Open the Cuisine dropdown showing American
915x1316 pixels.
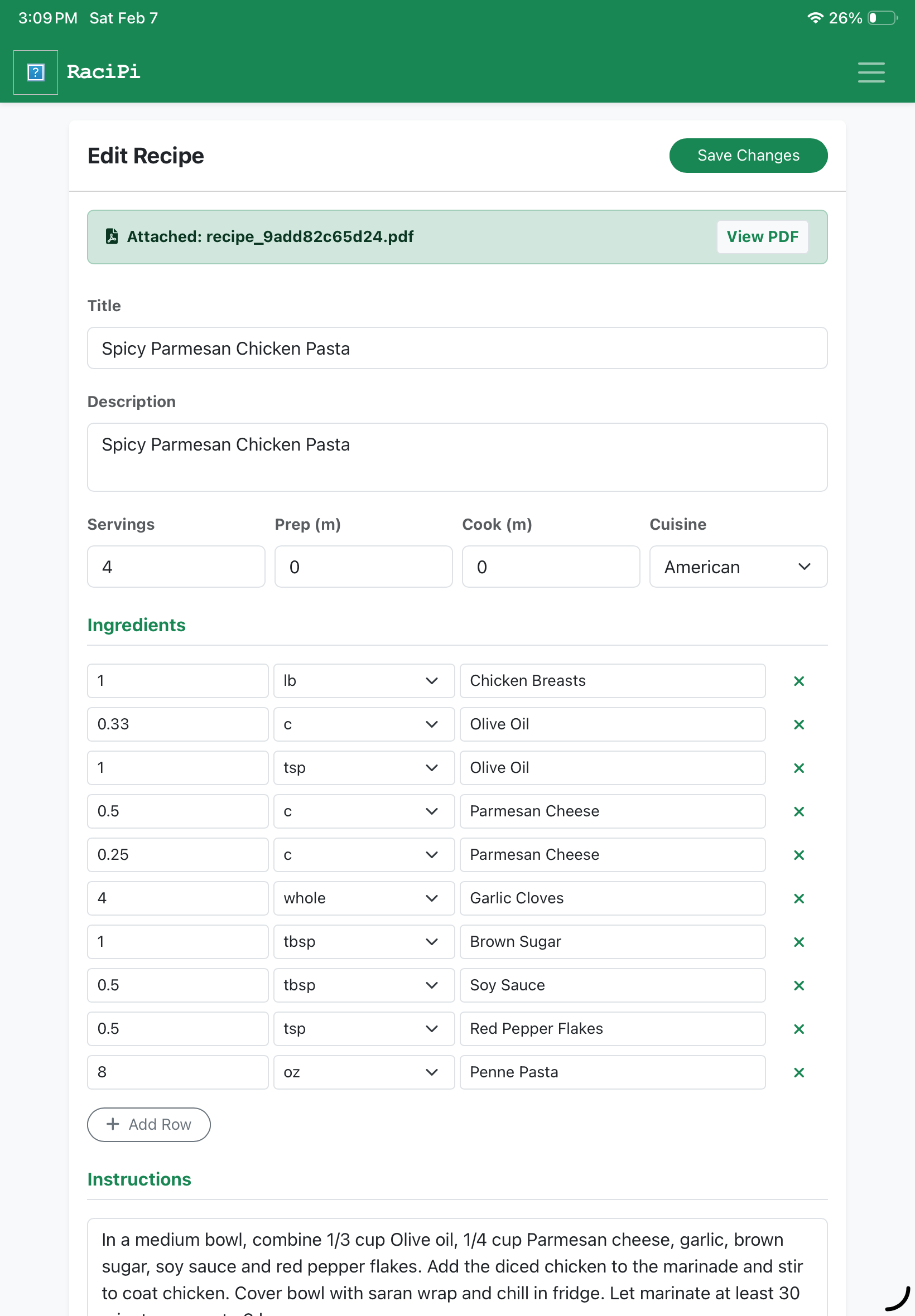coord(737,567)
